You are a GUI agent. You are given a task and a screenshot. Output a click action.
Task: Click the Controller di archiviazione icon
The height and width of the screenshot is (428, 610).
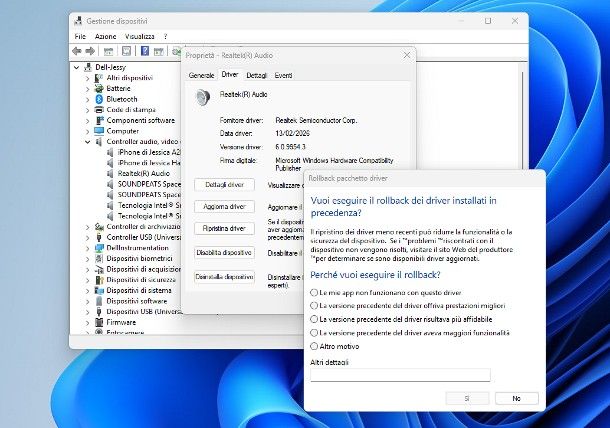[99, 226]
